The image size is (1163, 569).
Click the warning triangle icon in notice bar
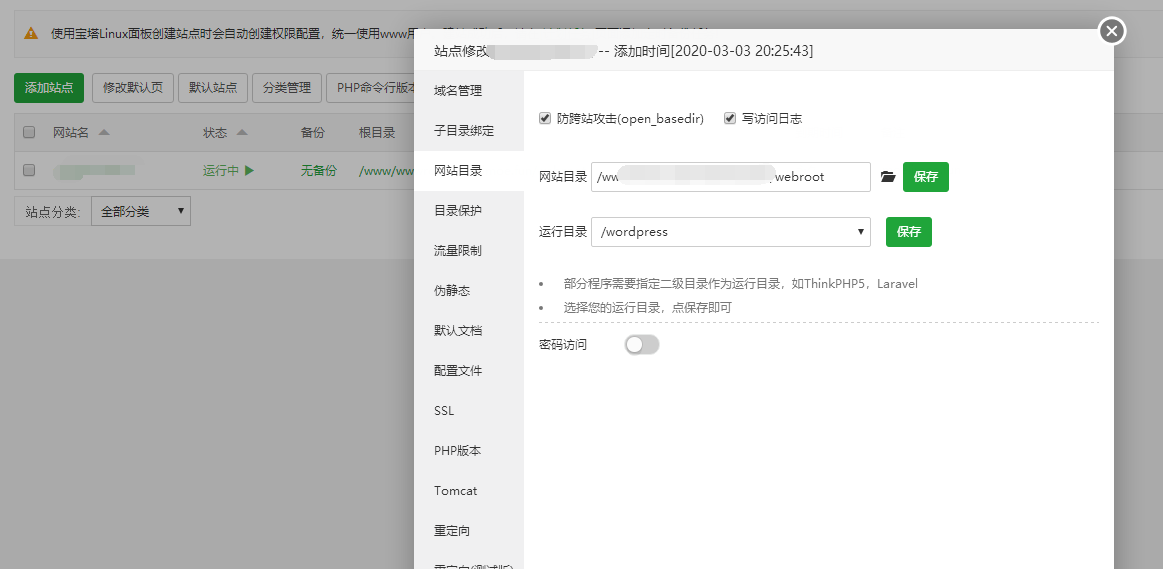(x=31, y=33)
